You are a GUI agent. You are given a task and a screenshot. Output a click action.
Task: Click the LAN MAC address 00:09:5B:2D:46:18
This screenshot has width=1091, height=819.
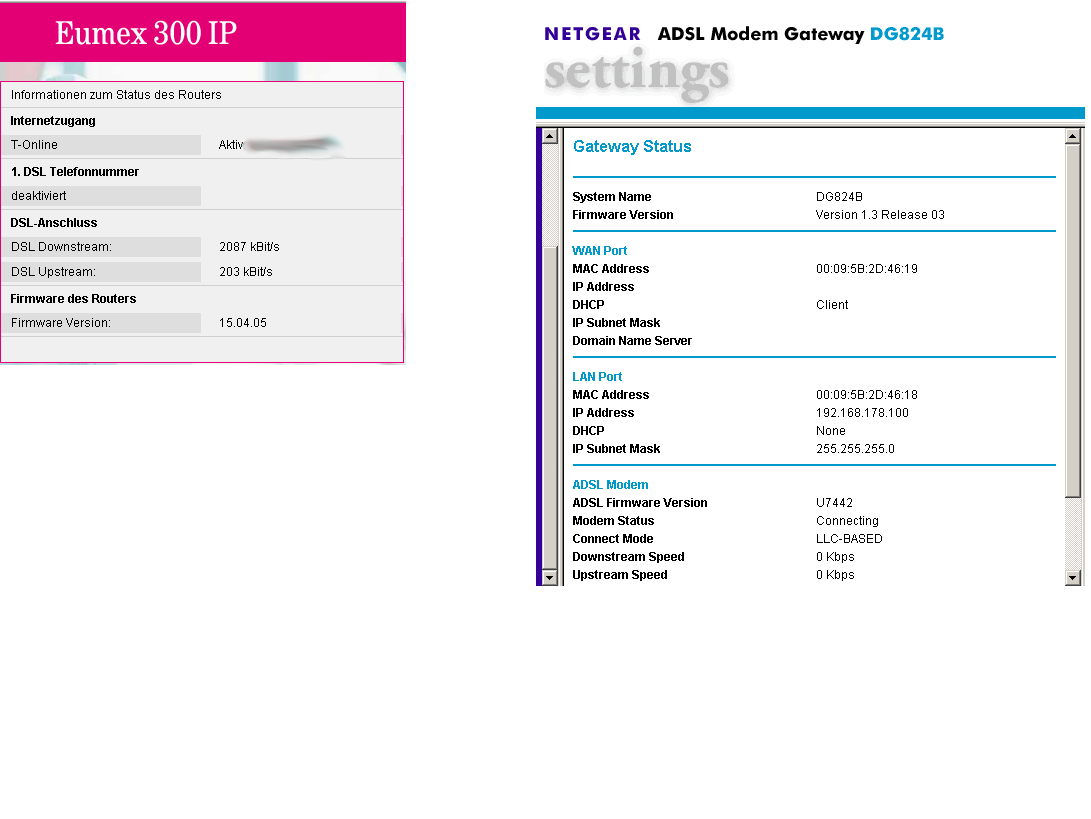(867, 395)
